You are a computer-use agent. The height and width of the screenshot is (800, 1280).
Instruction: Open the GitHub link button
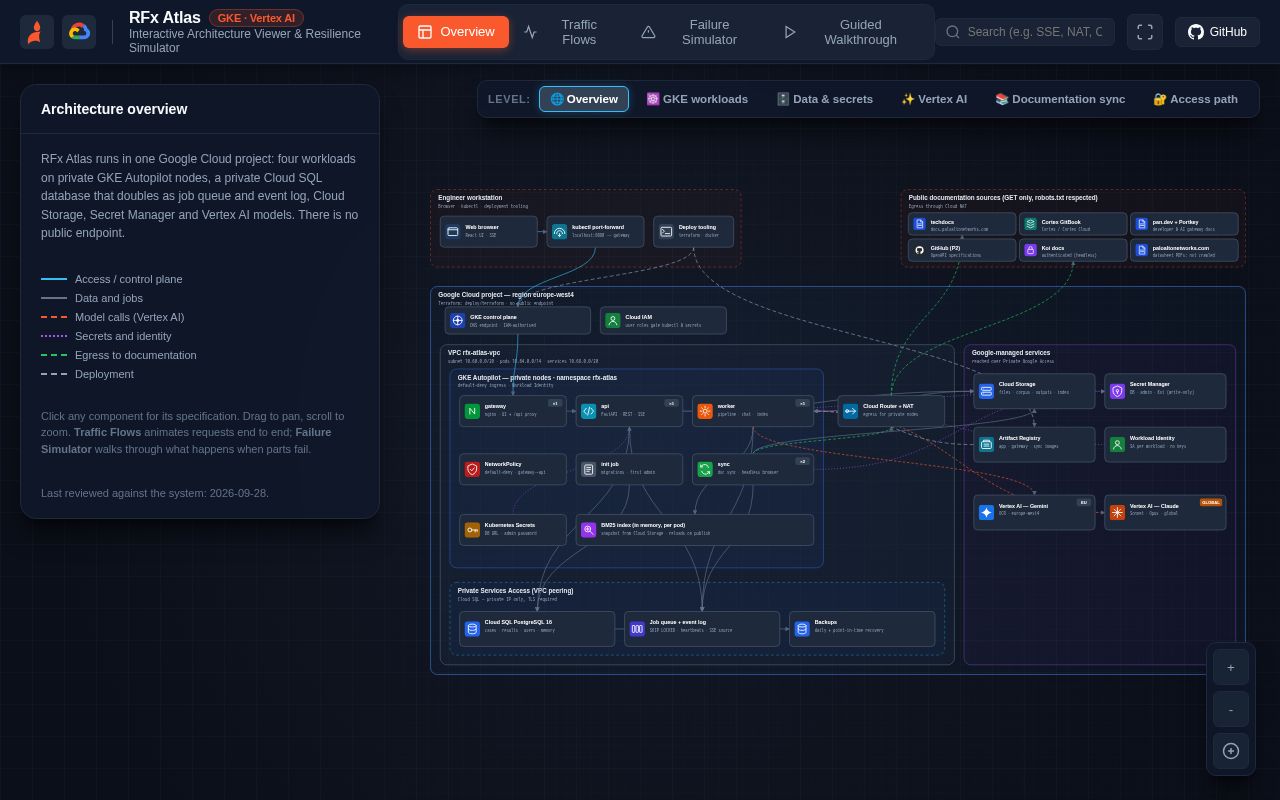pyautogui.click(x=1217, y=32)
